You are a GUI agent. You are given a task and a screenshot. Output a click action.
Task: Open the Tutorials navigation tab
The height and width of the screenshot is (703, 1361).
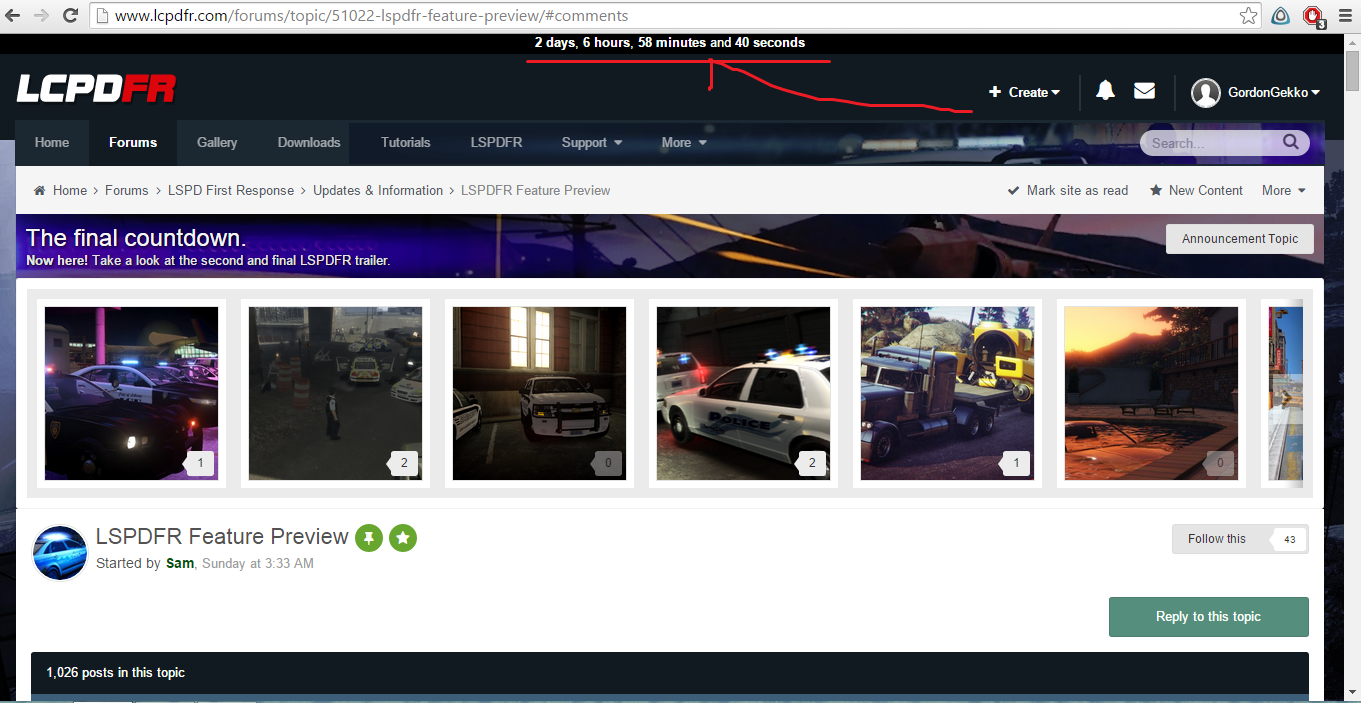[406, 142]
